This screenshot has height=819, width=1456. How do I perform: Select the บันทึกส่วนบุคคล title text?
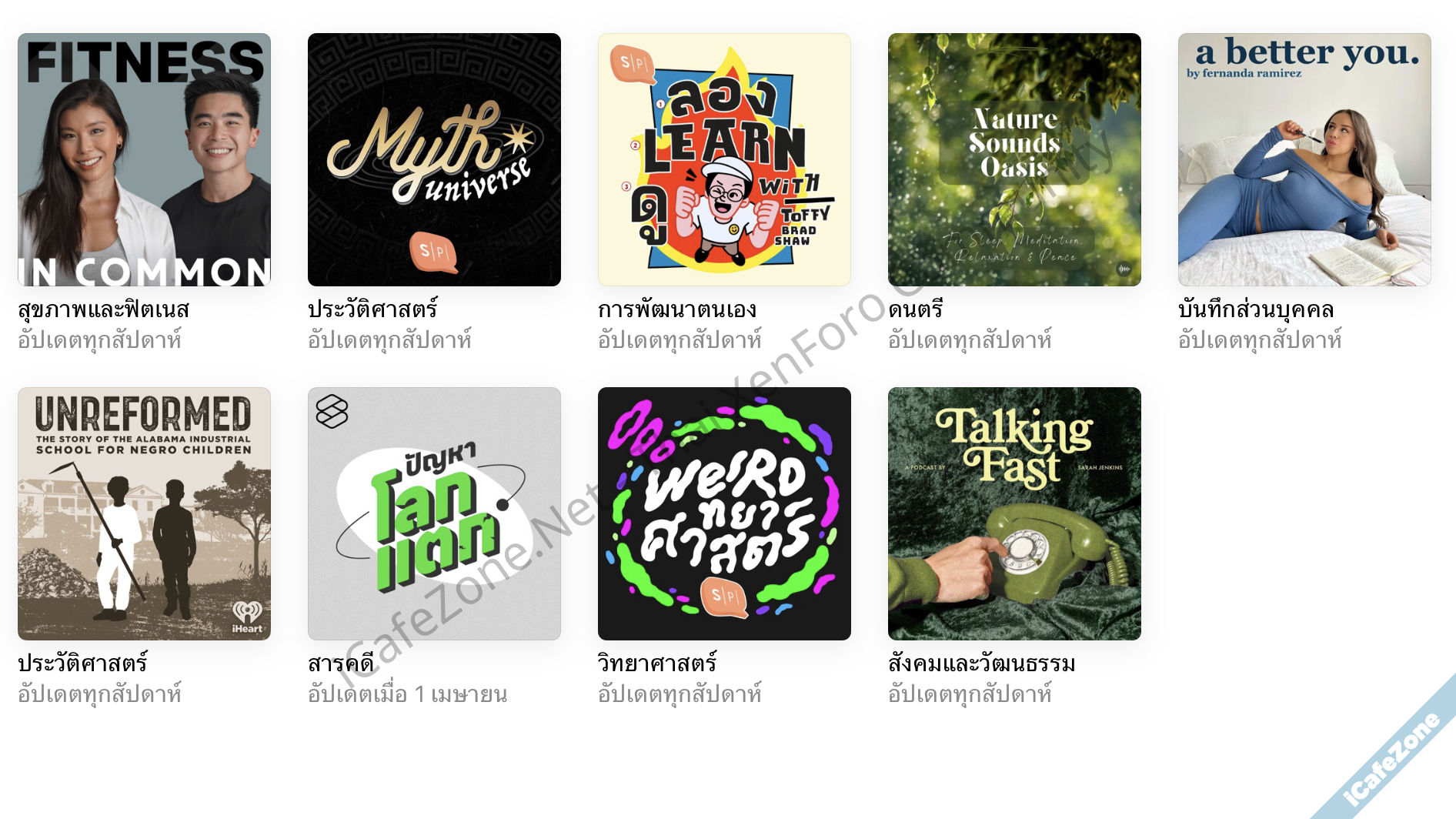coord(1256,309)
